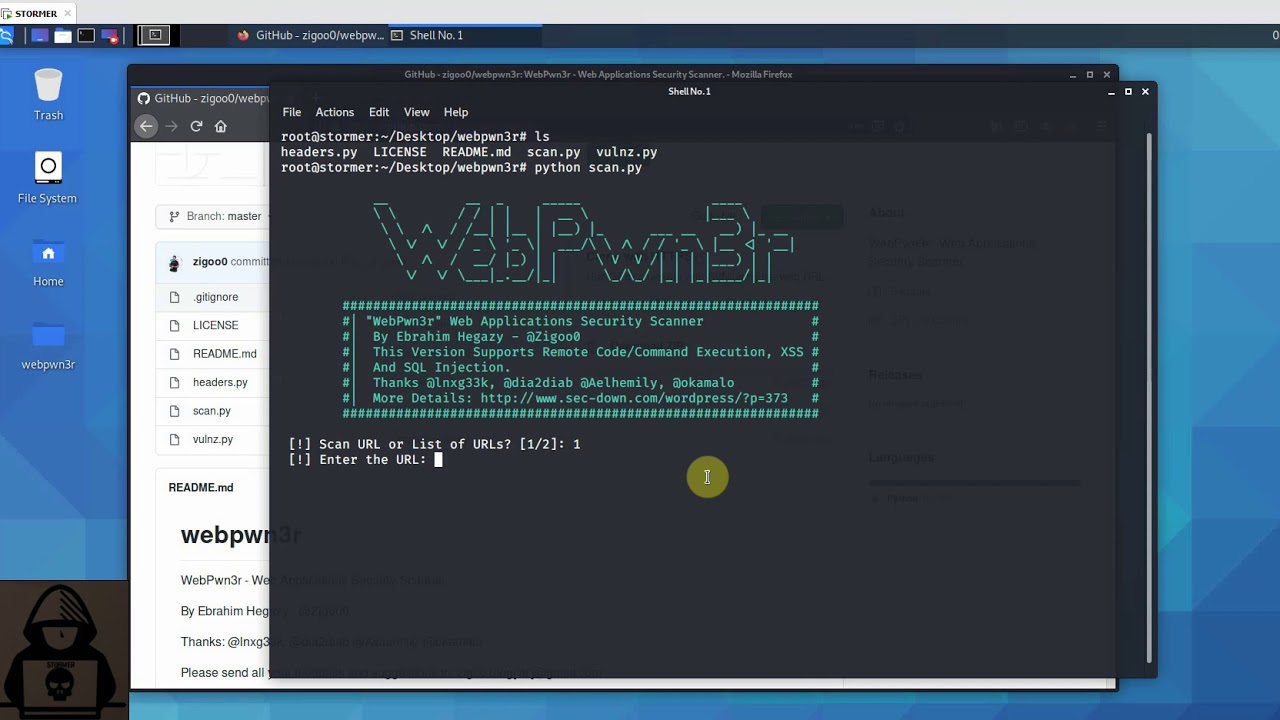Click the Firefox back arrow button
1280x720 pixels.
(146, 126)
